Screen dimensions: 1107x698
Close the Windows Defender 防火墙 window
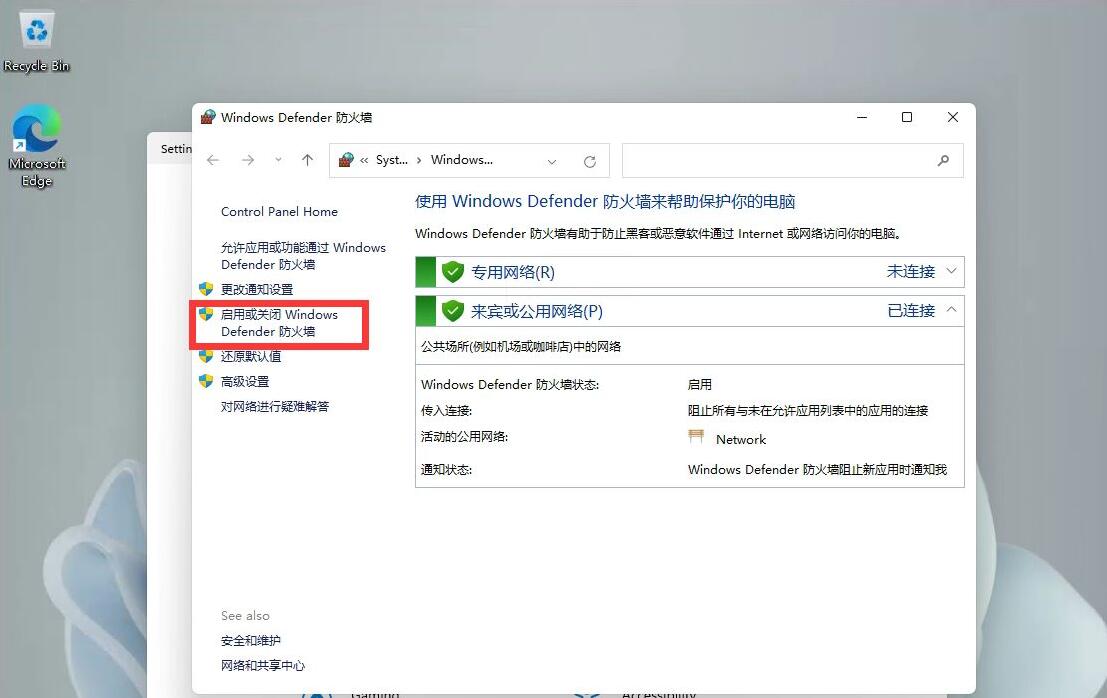(952, 117)
